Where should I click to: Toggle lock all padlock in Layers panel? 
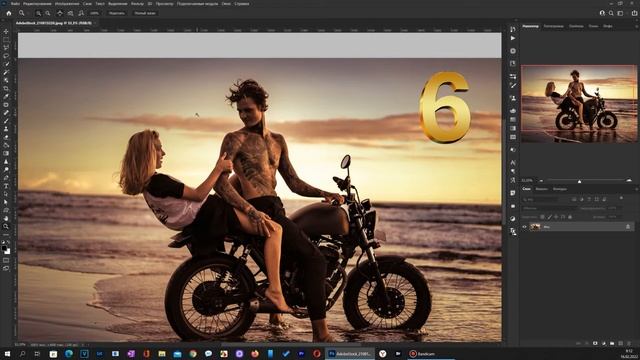(570, 217)
